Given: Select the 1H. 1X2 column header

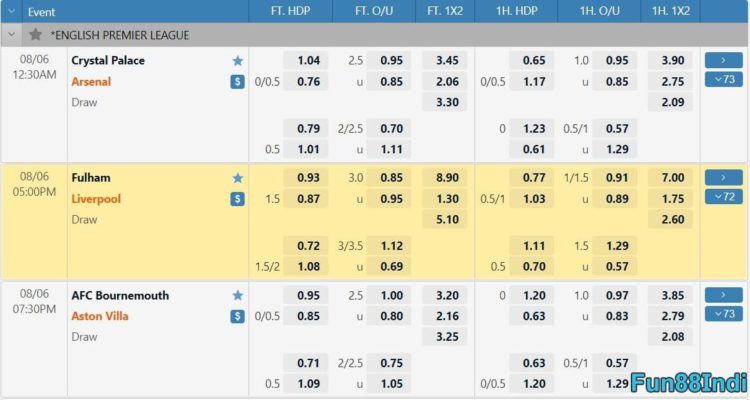Looking at the screenshot, I should click(x=671, y=11).
